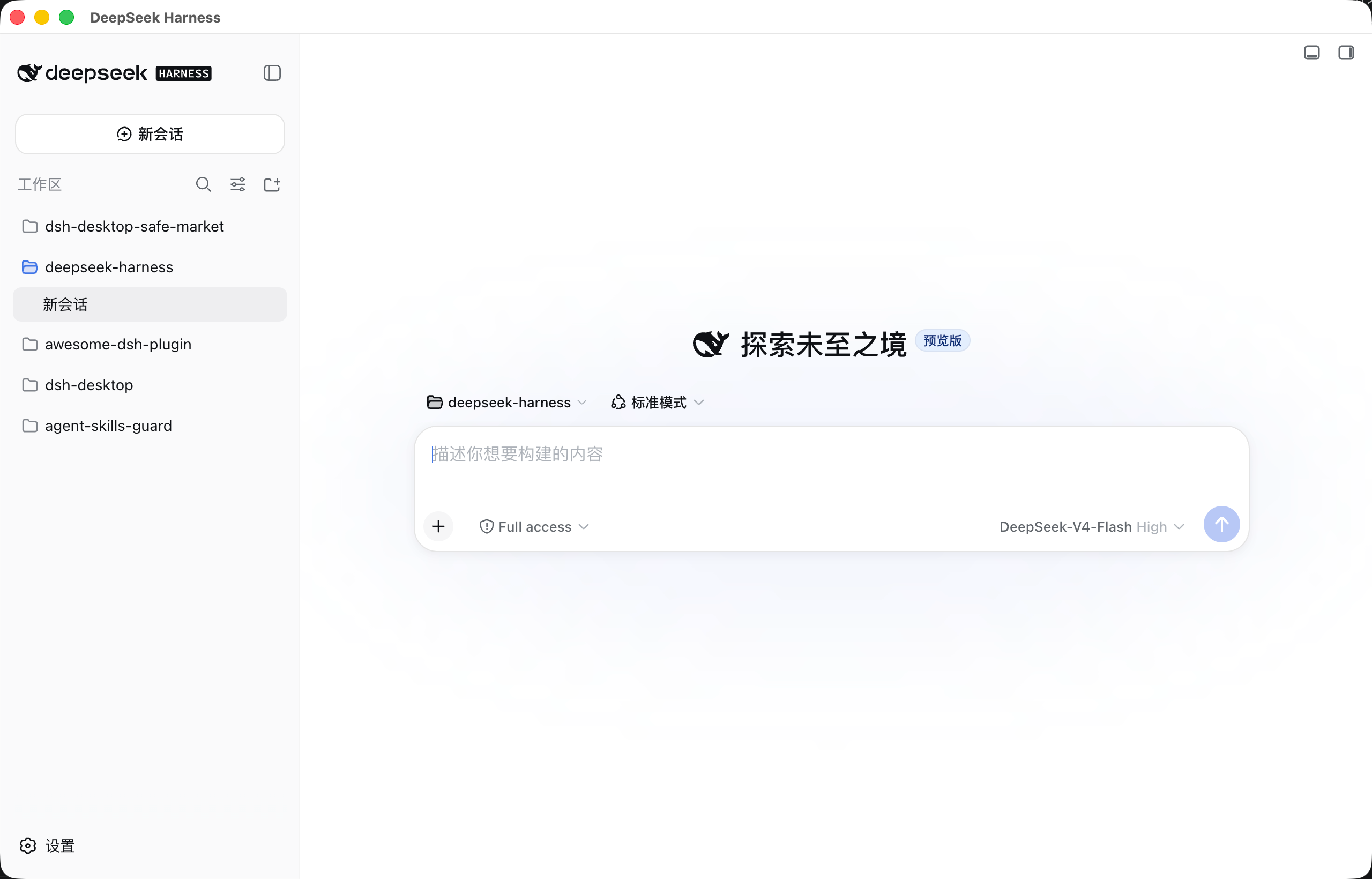Open workspace filter settings icon

(x=237, y=184)
